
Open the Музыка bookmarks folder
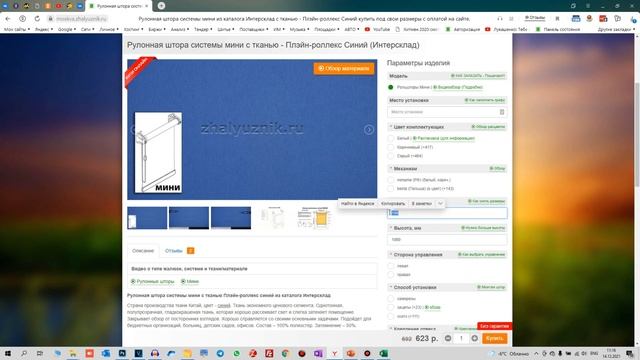point(299,29)
